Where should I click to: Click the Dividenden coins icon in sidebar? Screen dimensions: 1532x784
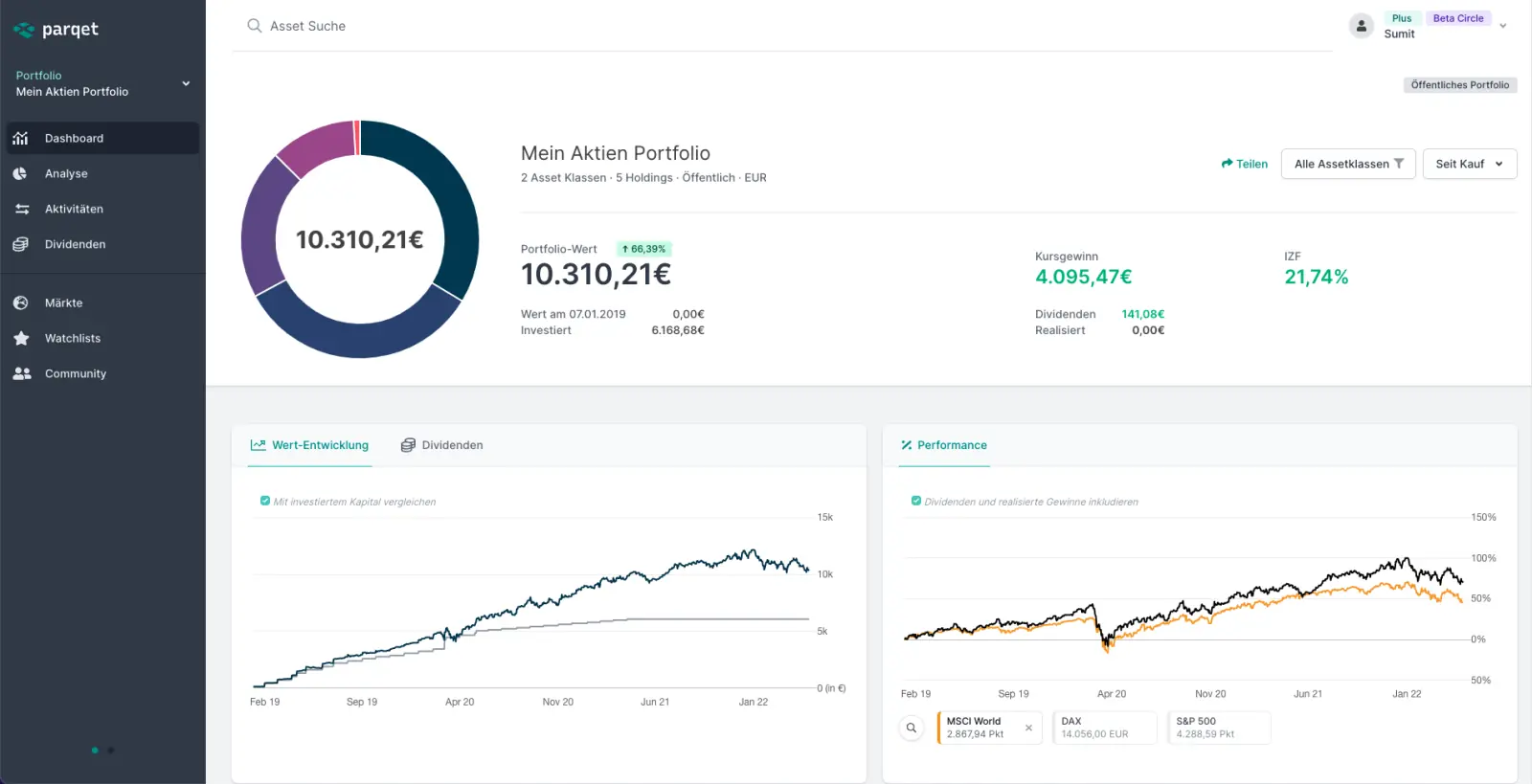point(20,244)
